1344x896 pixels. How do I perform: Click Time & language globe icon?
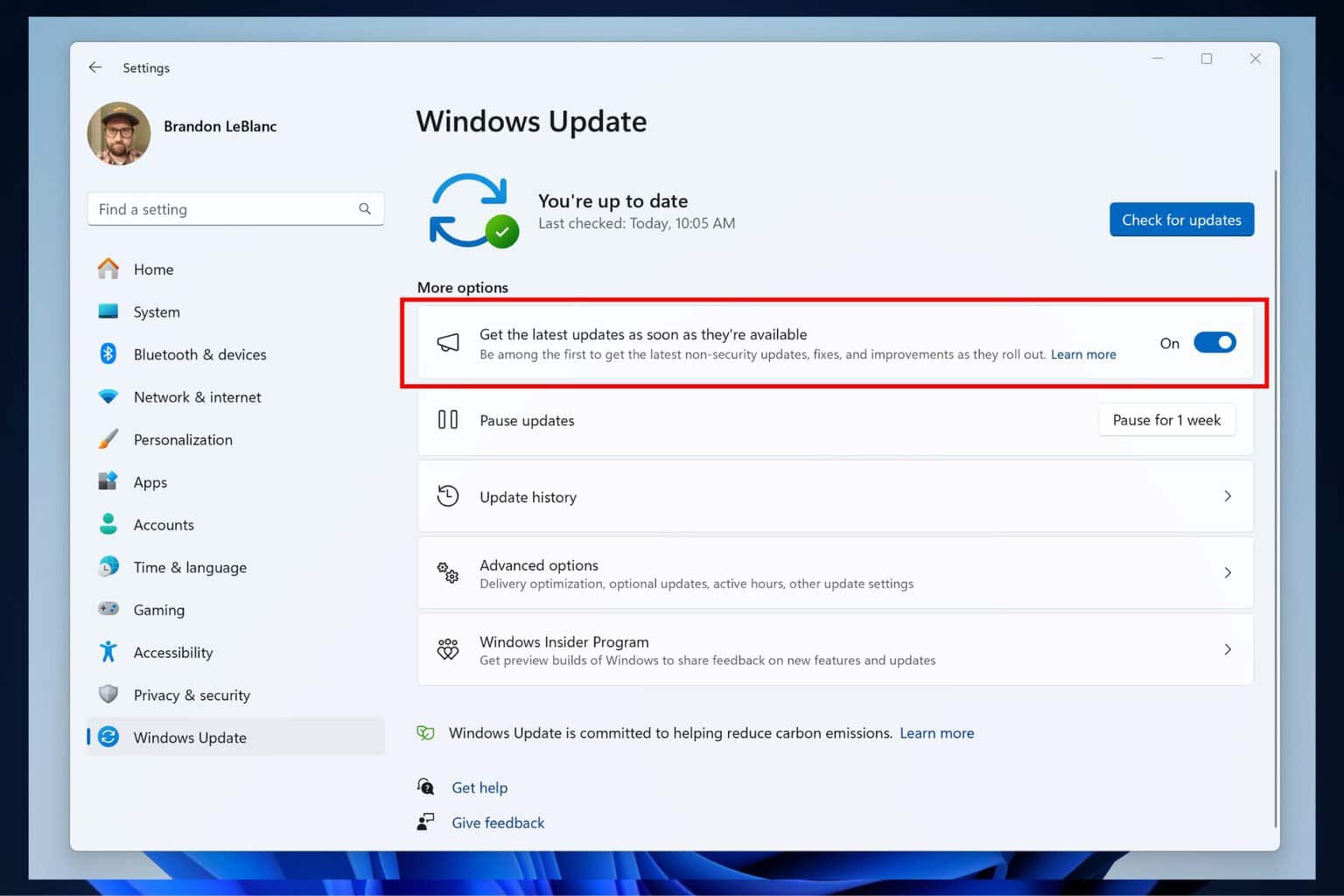(x=108, y=566)
